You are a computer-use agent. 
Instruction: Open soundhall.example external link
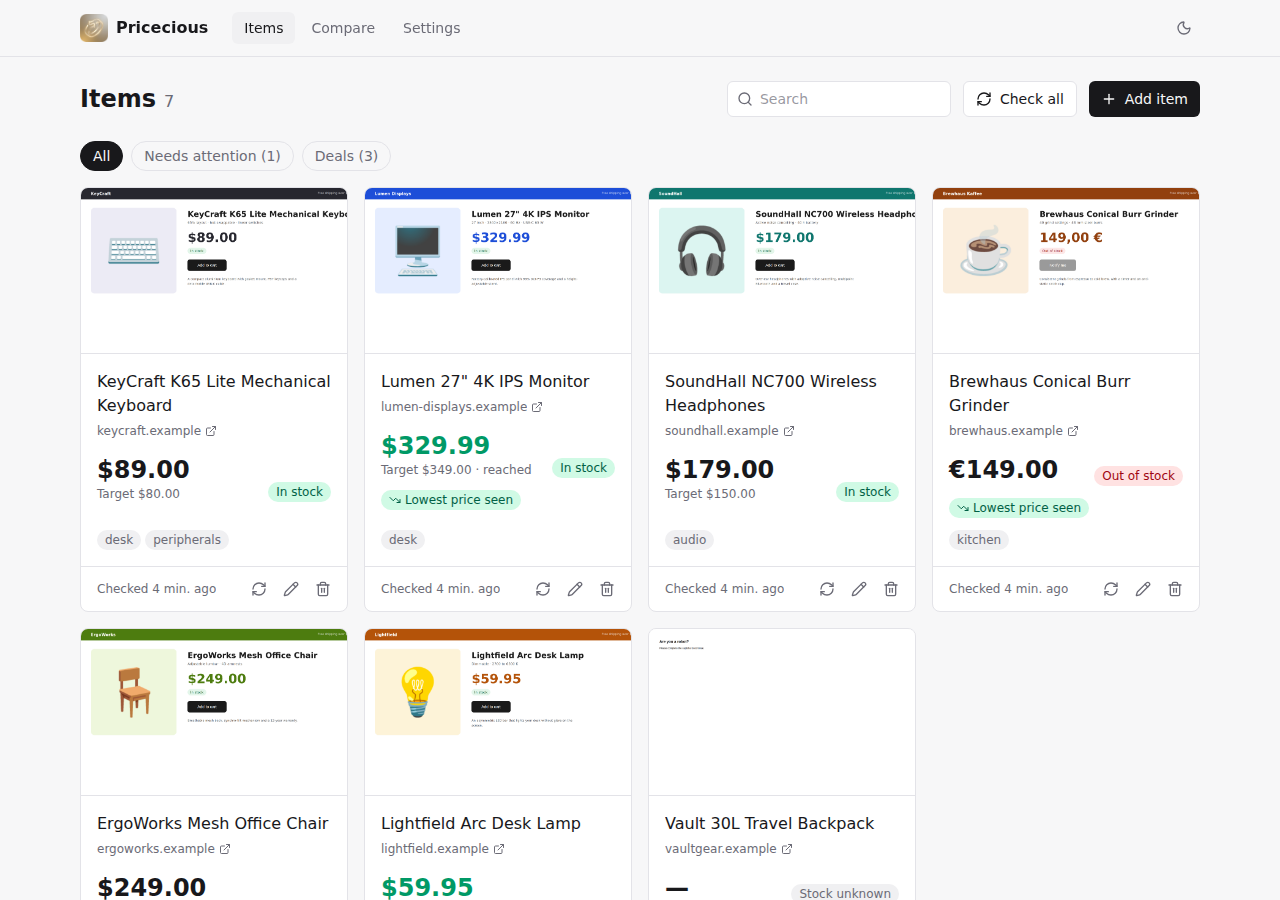[730, 431]
